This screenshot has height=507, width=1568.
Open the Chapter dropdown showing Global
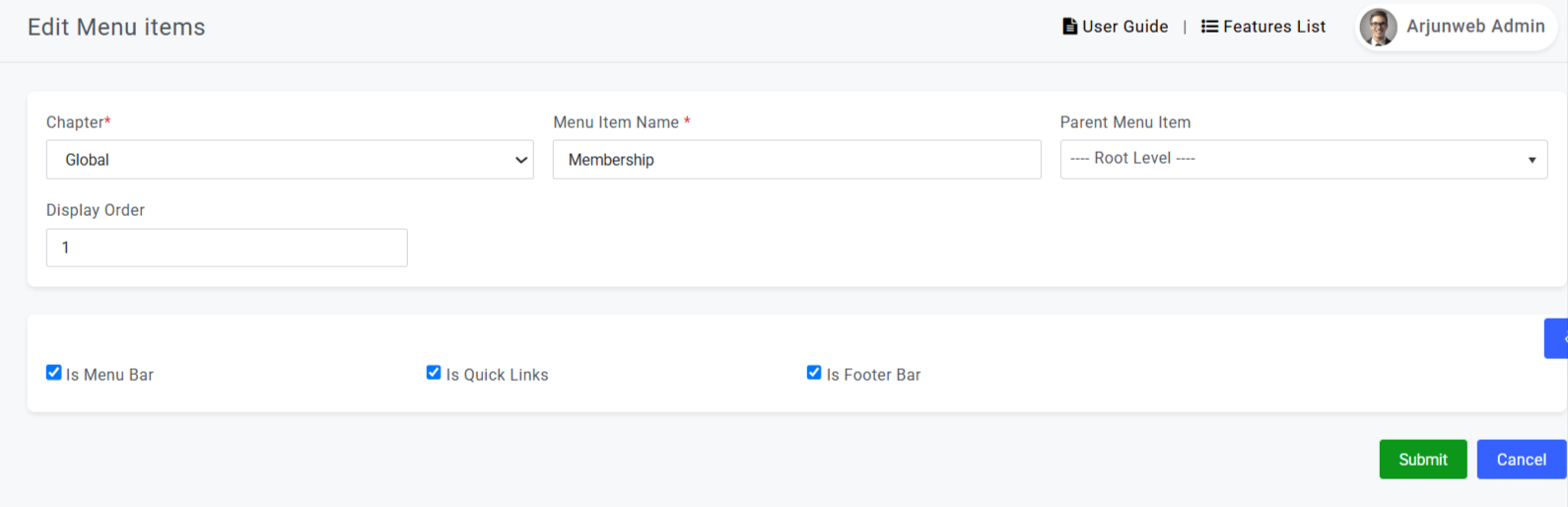tap(290, 160)
